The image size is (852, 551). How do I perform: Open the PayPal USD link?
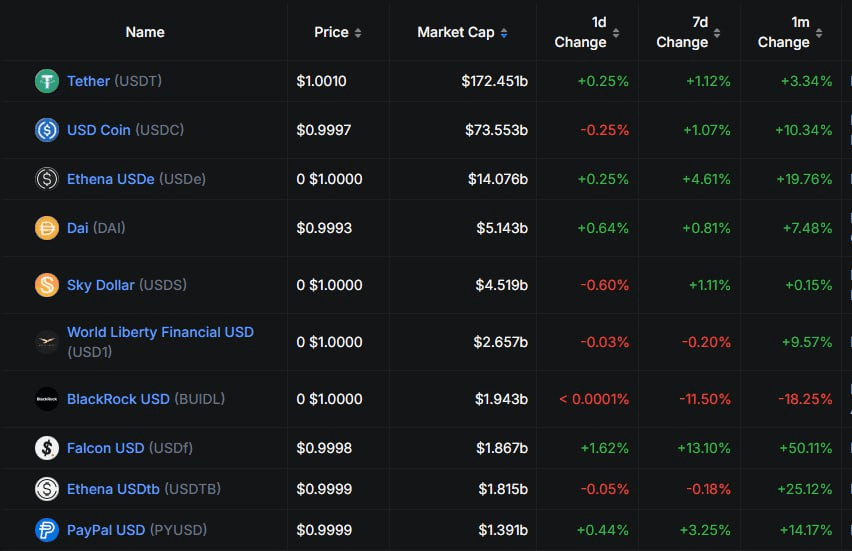(x=106, y=530)
